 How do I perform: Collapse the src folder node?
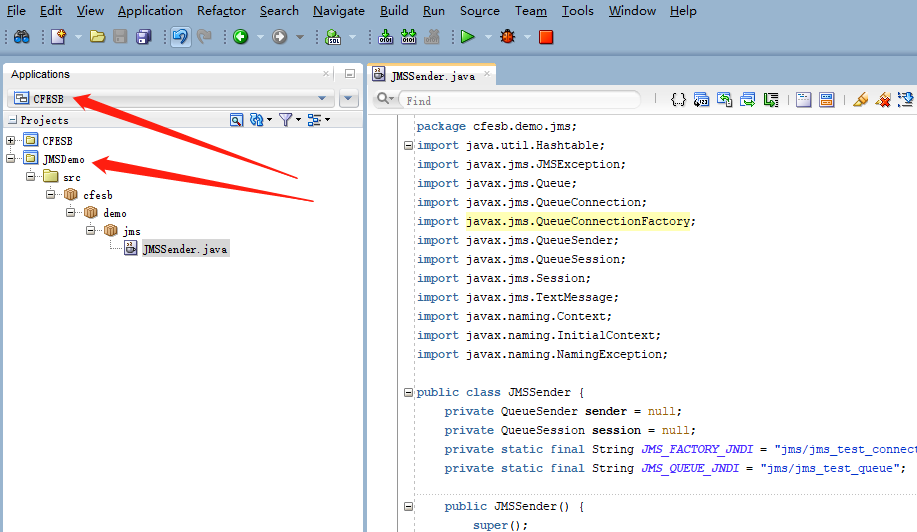pyautogui.click(x=30, y=176)
